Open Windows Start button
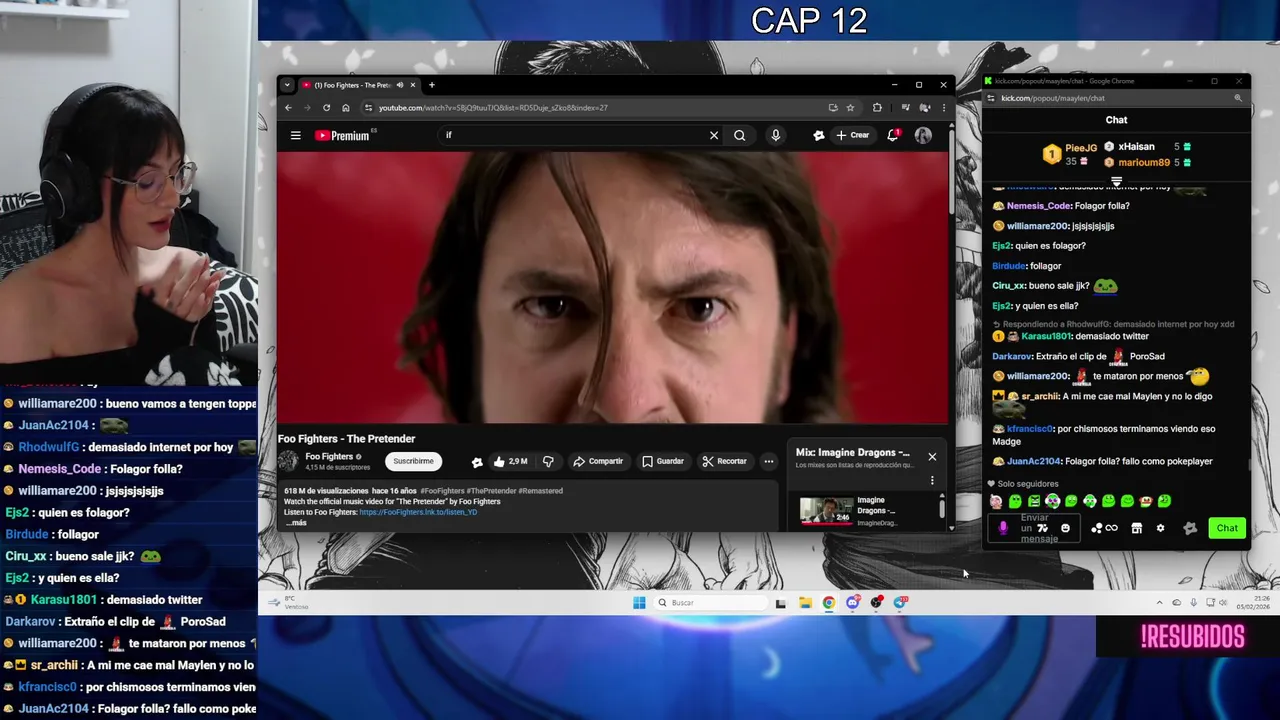Screen dimensions: 1280x720 click(639, 603)
